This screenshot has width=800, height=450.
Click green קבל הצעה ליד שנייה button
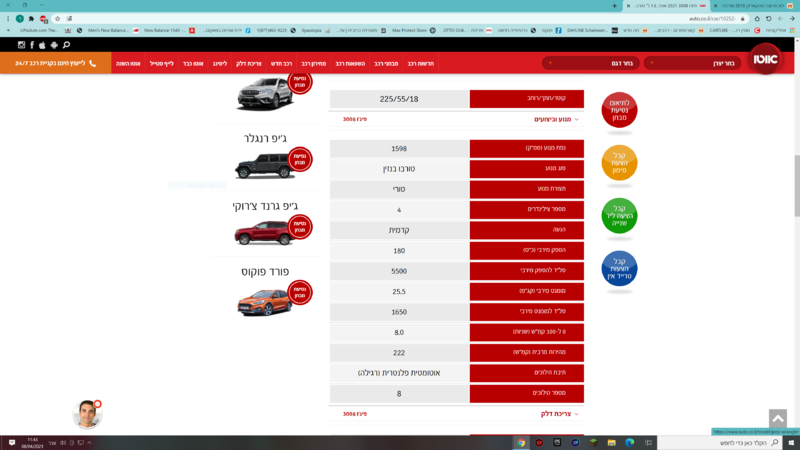(619, 216)
